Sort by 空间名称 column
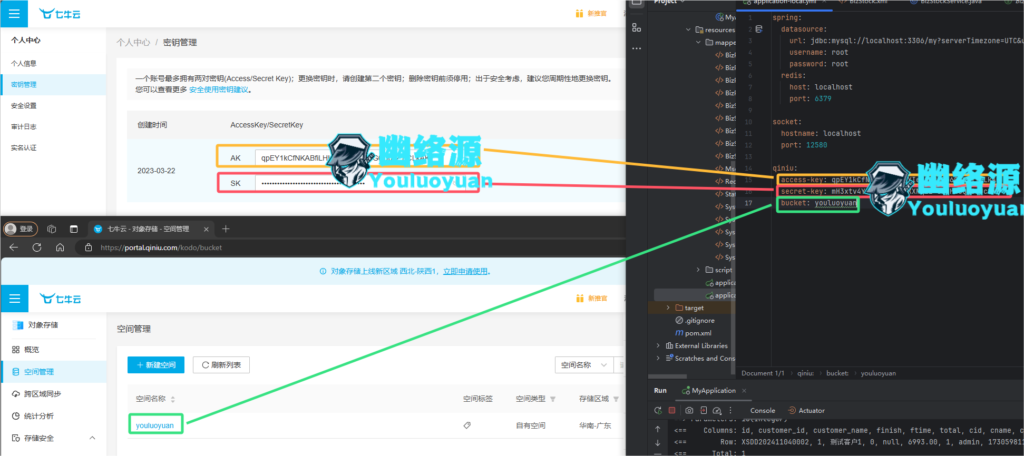This screenshot has height=456, width=1024. click(x=173, y=399)
